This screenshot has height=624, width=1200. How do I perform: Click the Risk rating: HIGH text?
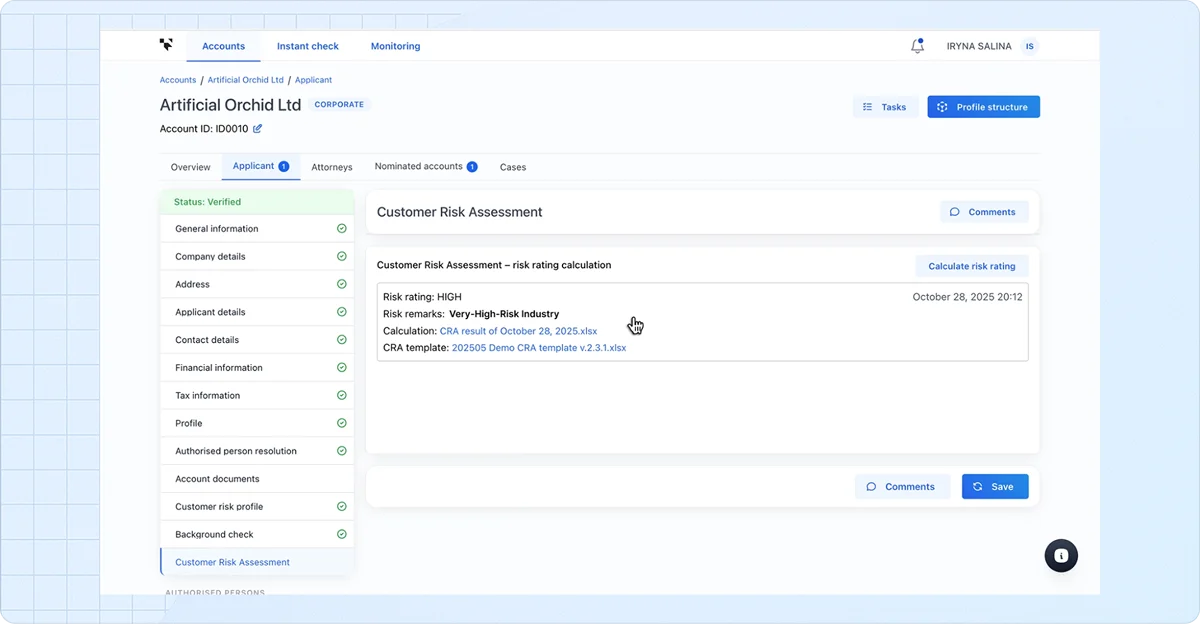[x=422, y=297]
